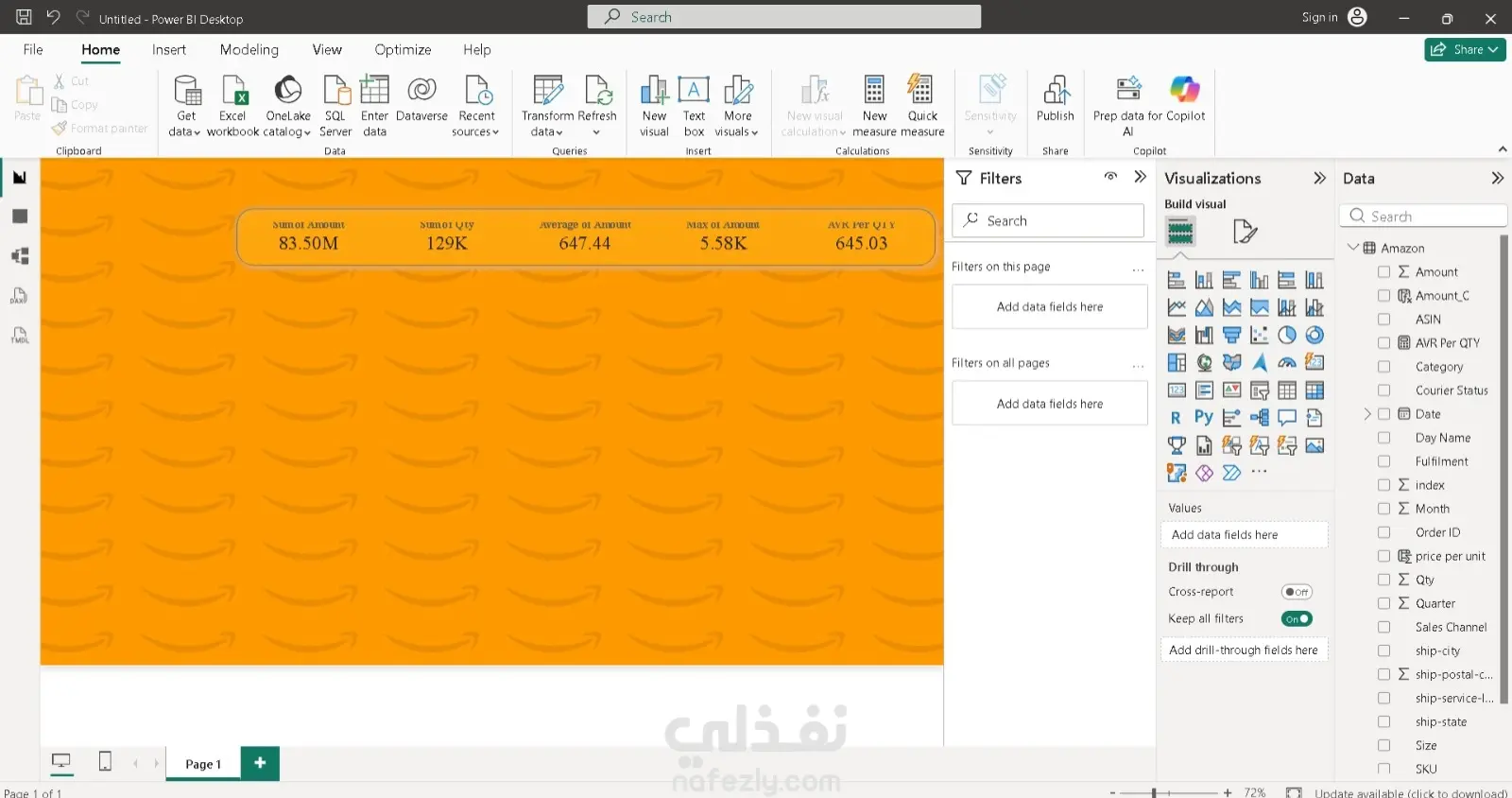Image resolution: width=1512 pixels, height=798 pixels.
Task: Switch to Model view in sidebar
Action: point(20,256)
